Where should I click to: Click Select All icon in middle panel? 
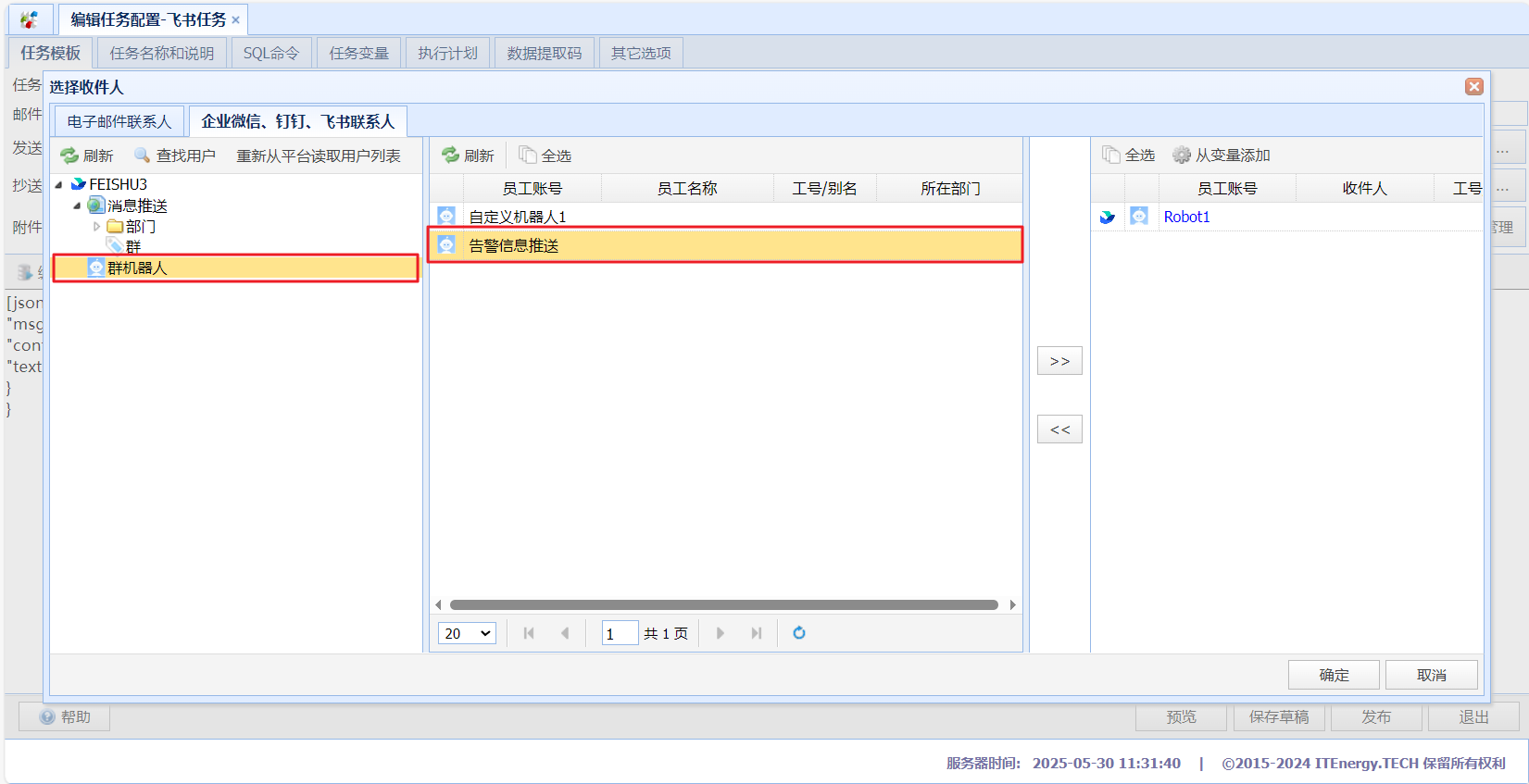click(528, 156)
